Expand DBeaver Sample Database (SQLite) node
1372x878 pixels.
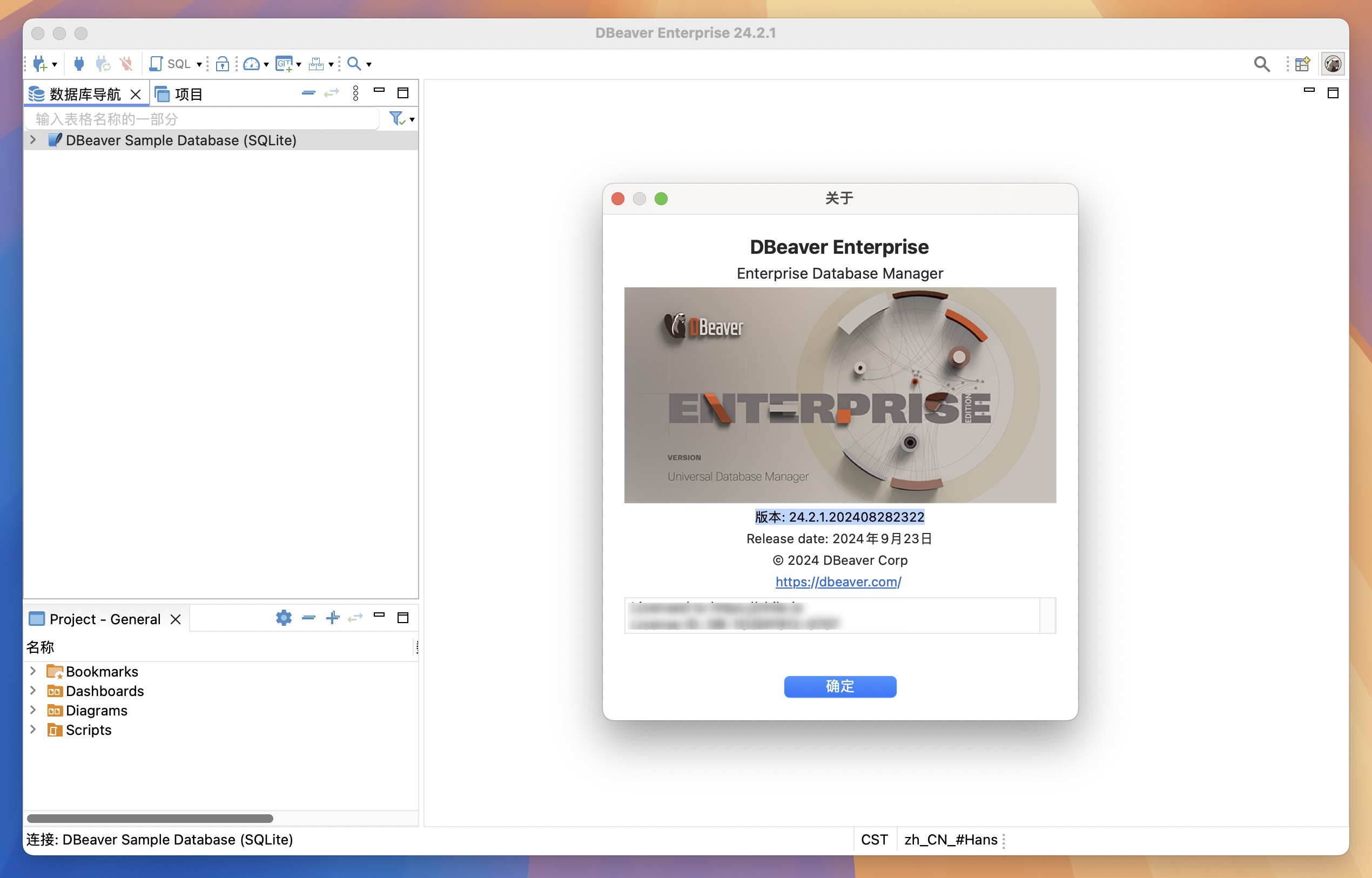click(33, 140)
